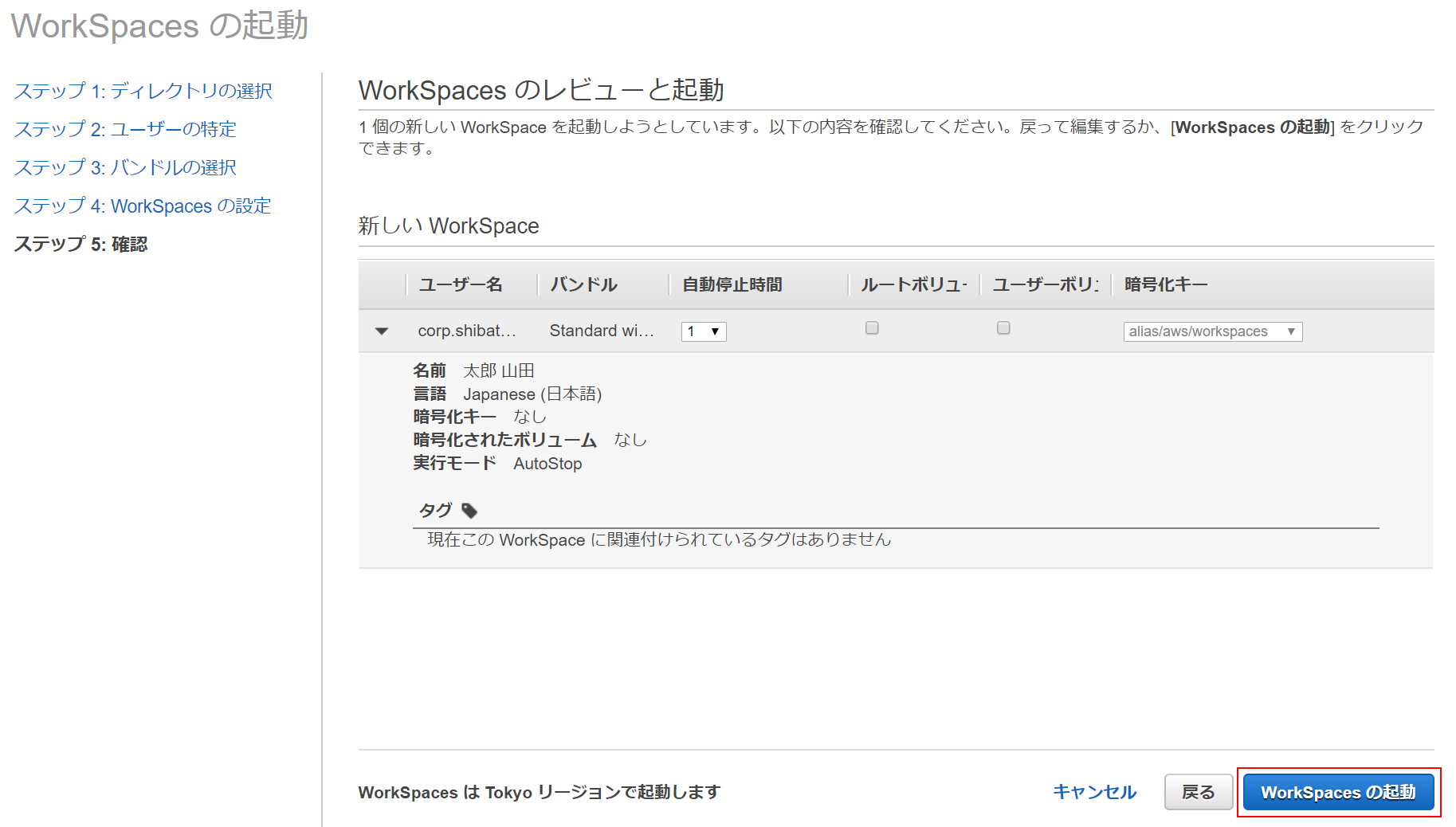
Task: Enable the root volume encryption checkbox
Action: pyautogui.click(x=872, y=327)
